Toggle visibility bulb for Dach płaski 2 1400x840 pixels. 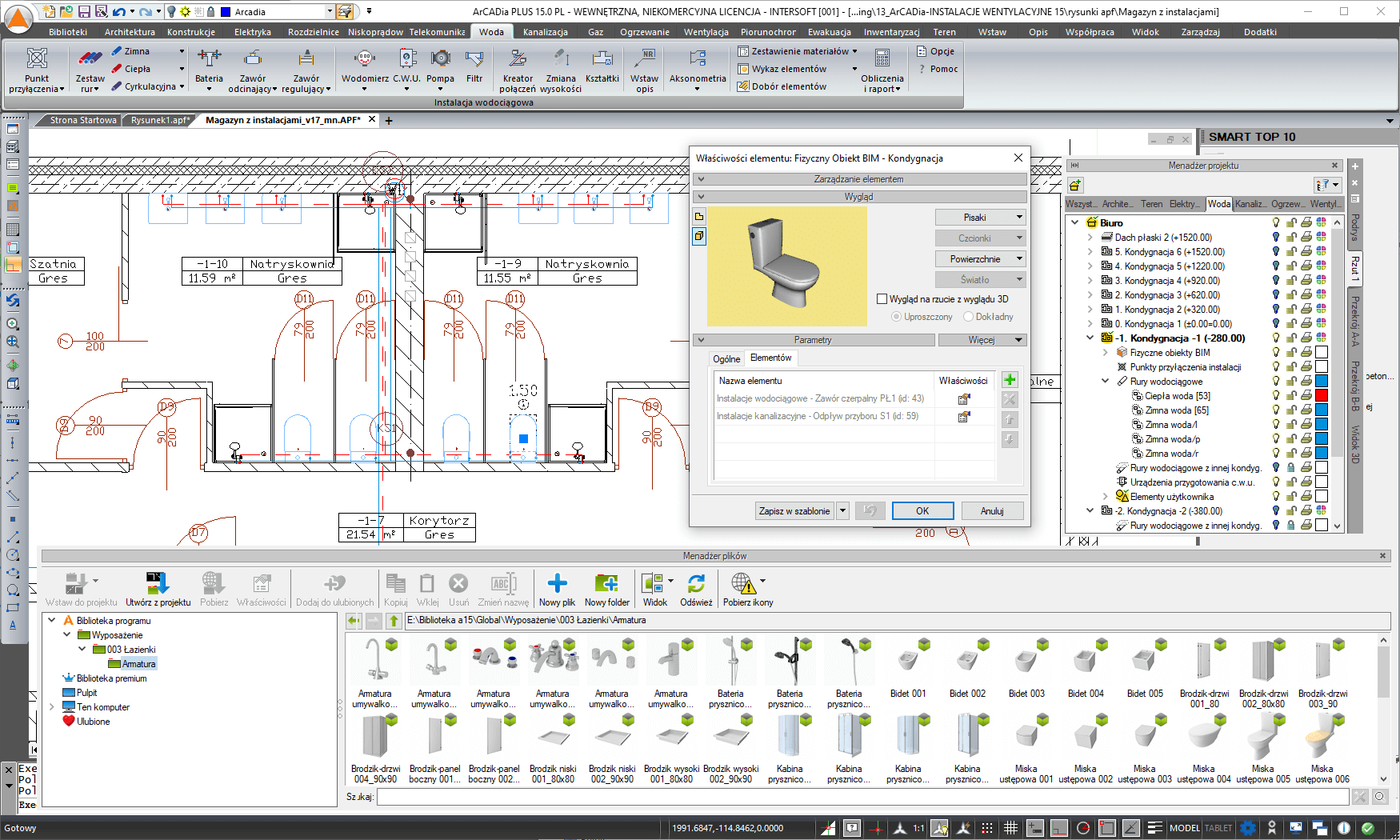(1276, 238)
